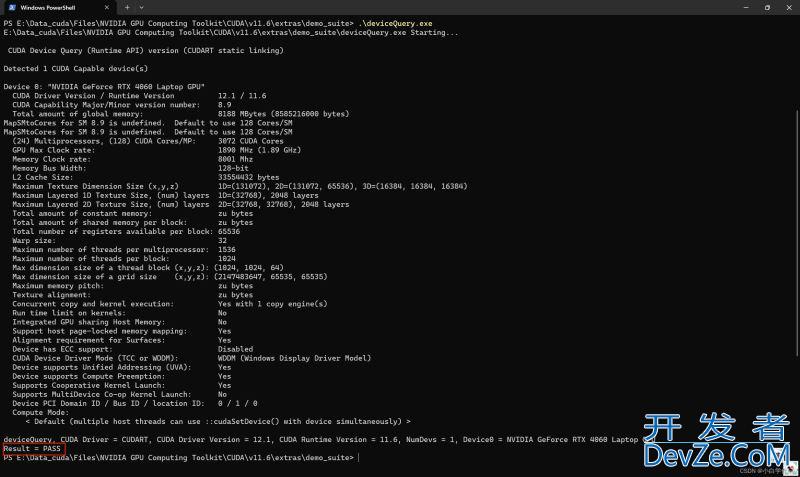
Task: Click the 'Maximum memory pitch' line
Action: pyautogui.click(x=133, y=286)
